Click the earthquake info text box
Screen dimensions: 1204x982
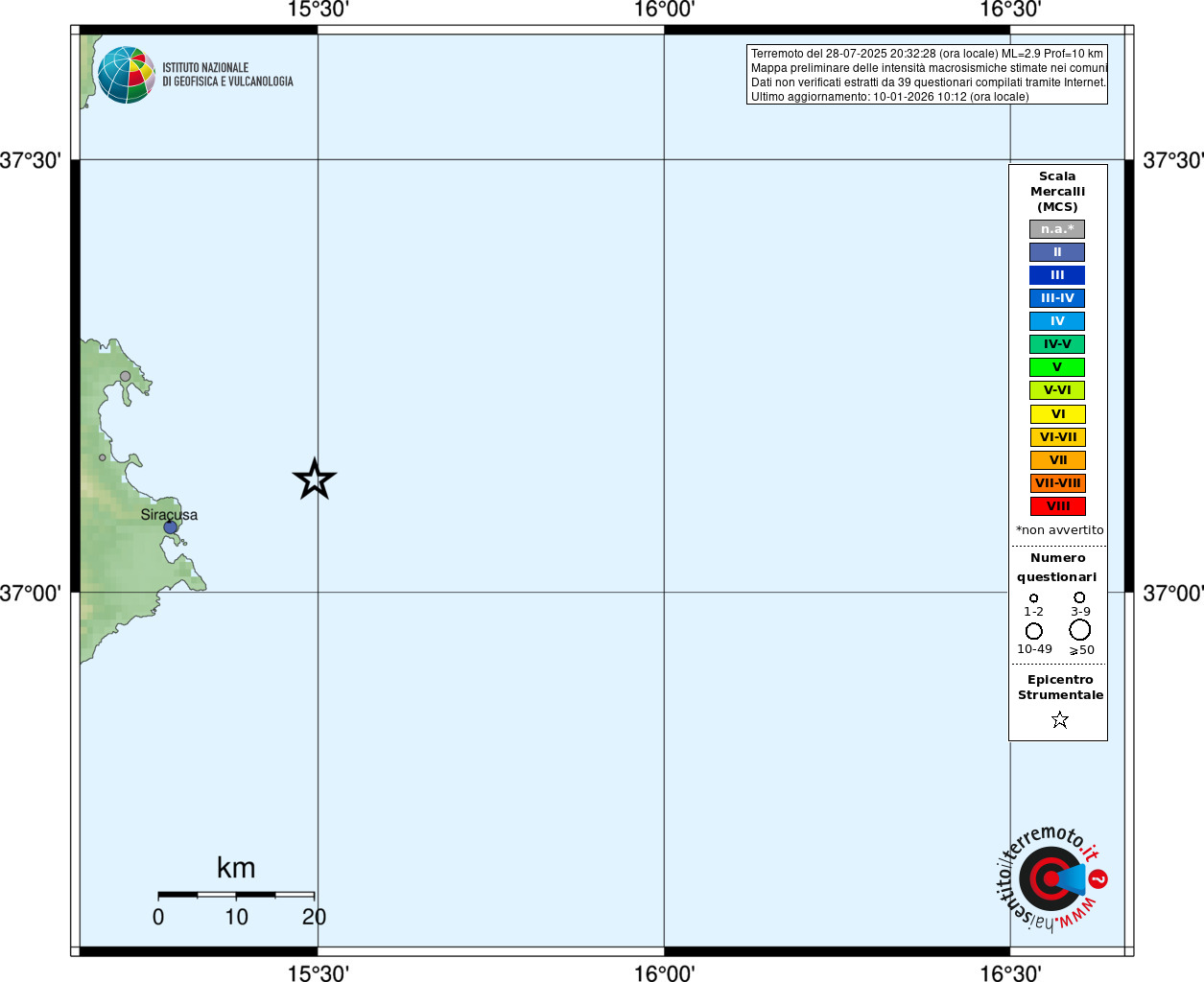point(927,75)
